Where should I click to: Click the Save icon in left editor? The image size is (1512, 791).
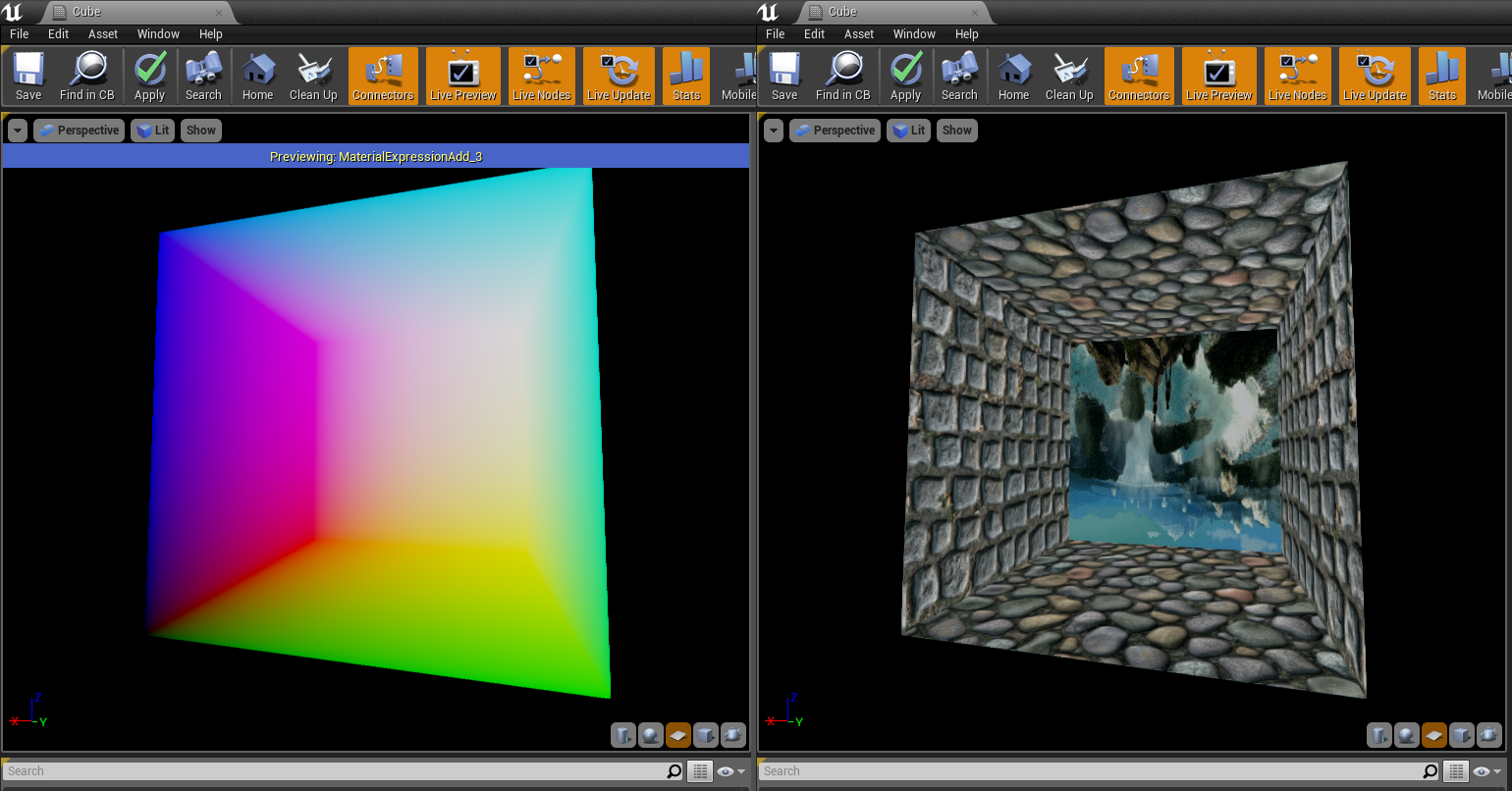28,76
